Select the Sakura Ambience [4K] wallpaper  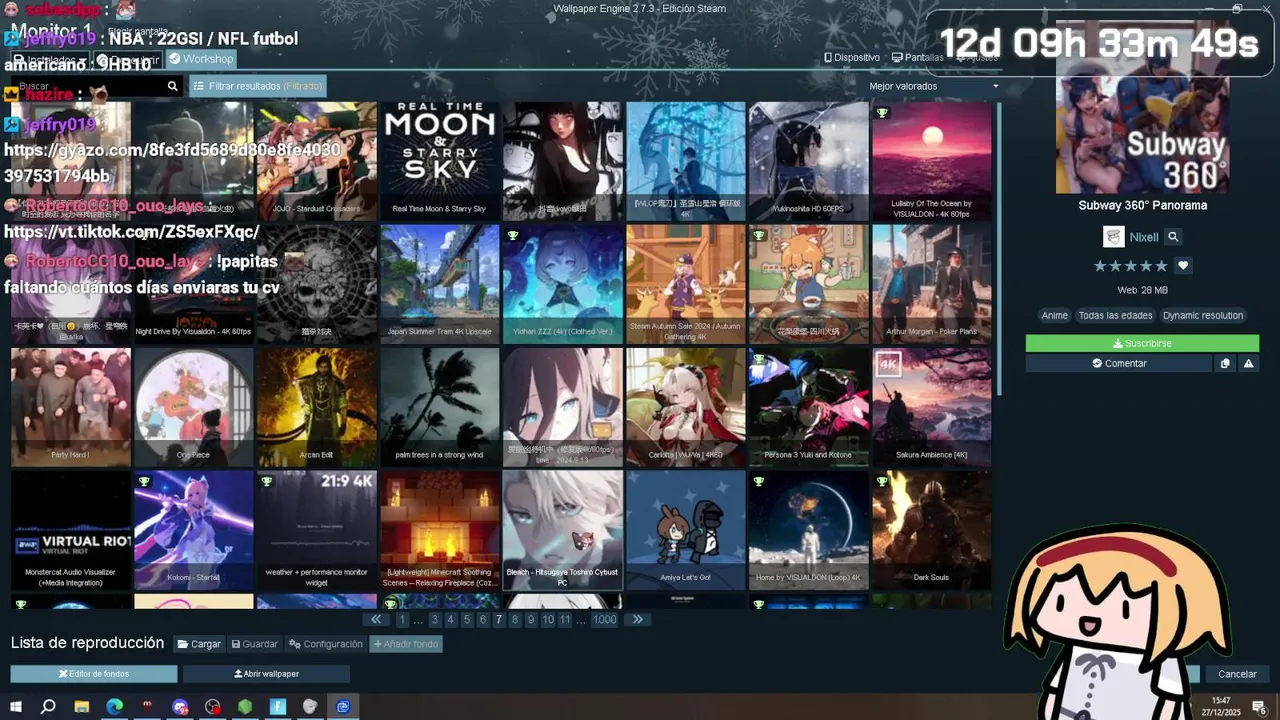click(x=931, y=407)
